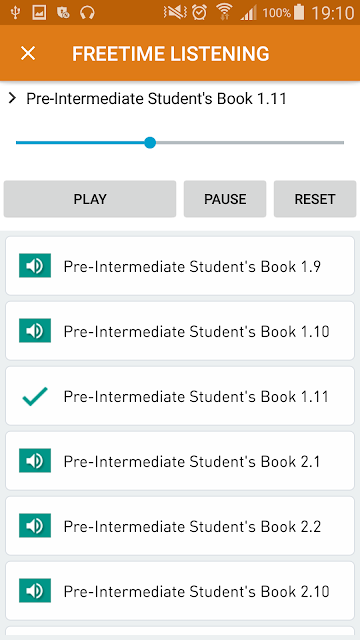Image resolution: width=360 pixels, height=640 pixels.
Task: Tap the alarm clock status icon
Action: [200, 13]
